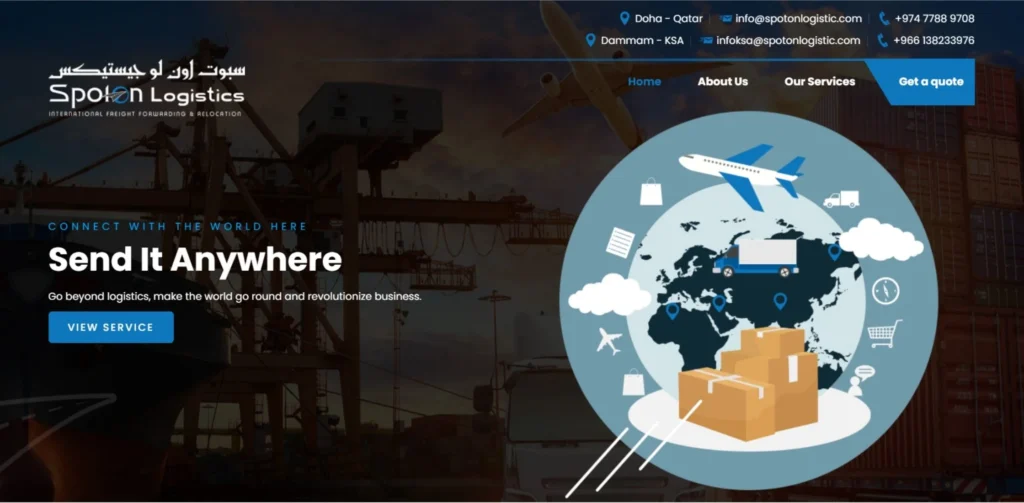Click the small white van icon
This screenshot has height=503, width=1024.
click(x=841, y=199)
